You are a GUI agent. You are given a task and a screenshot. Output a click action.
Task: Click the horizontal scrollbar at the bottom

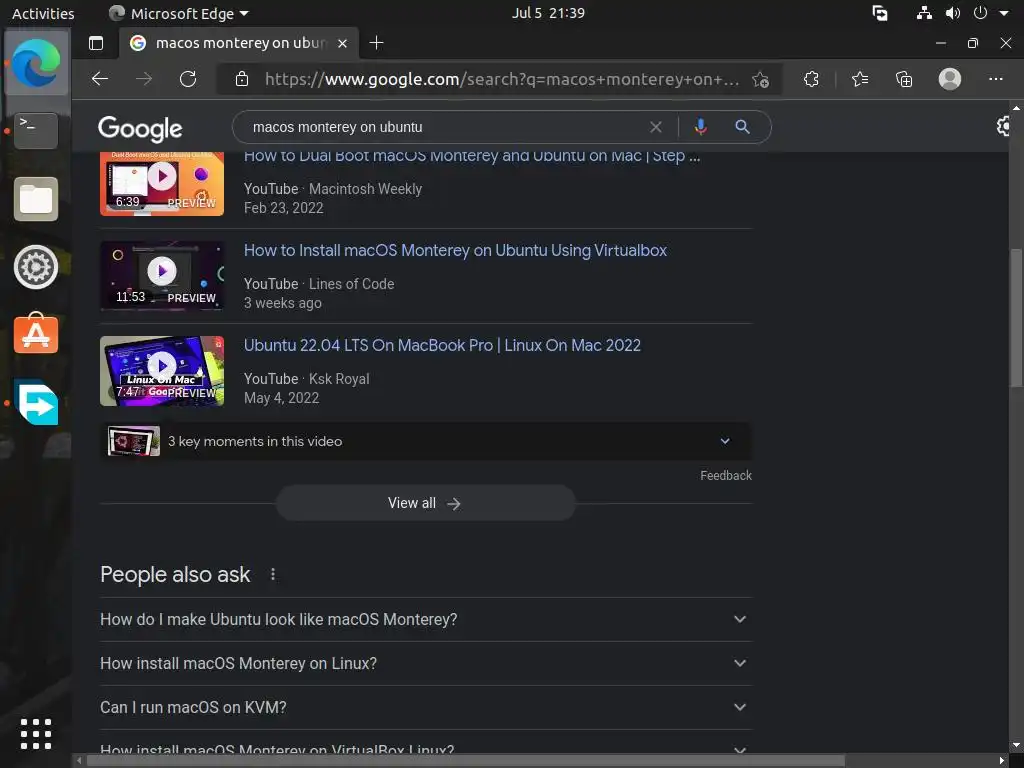click(465, 761)
